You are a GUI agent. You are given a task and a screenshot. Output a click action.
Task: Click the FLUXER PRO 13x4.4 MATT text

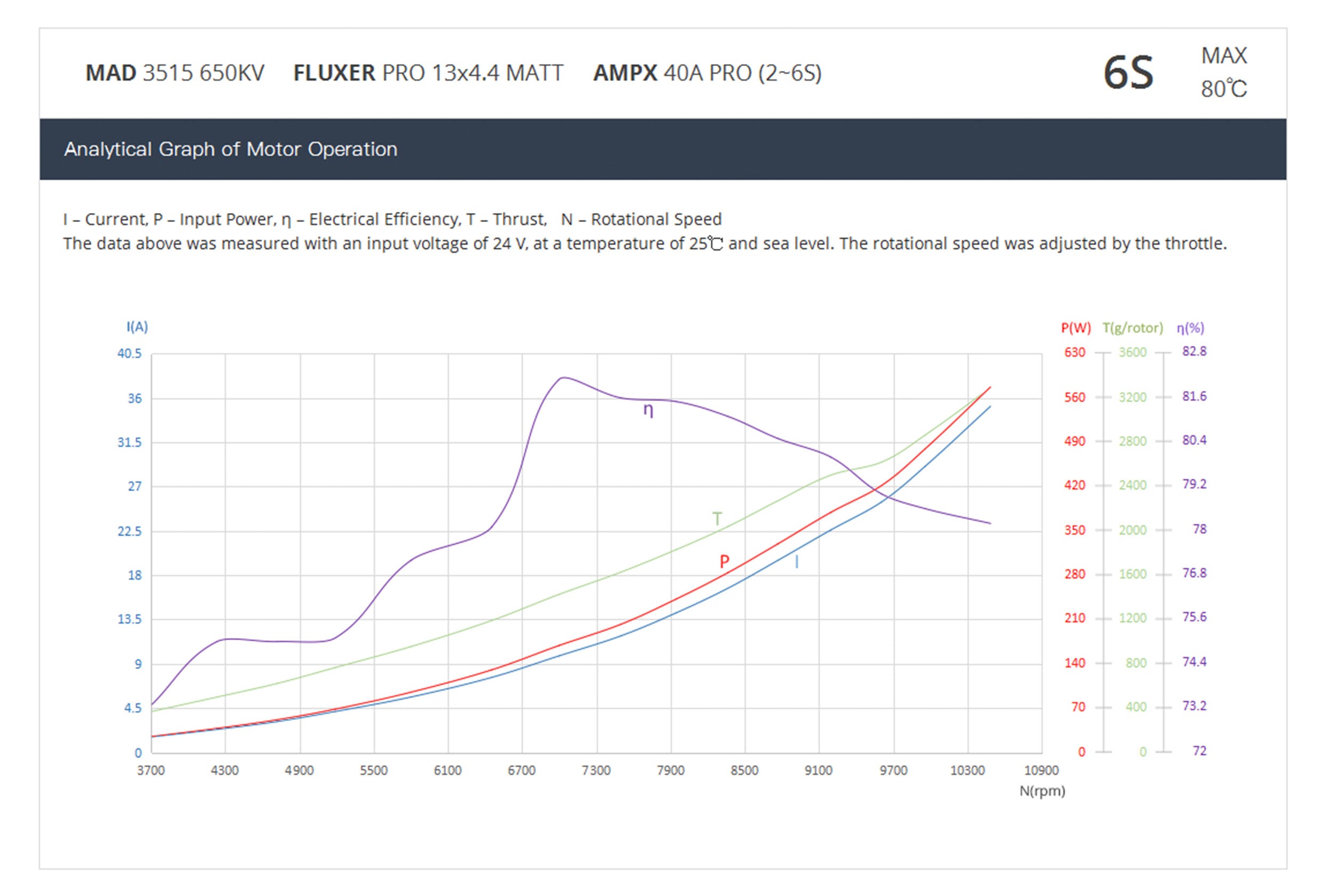pyautogui.click(x=428, y=73)
